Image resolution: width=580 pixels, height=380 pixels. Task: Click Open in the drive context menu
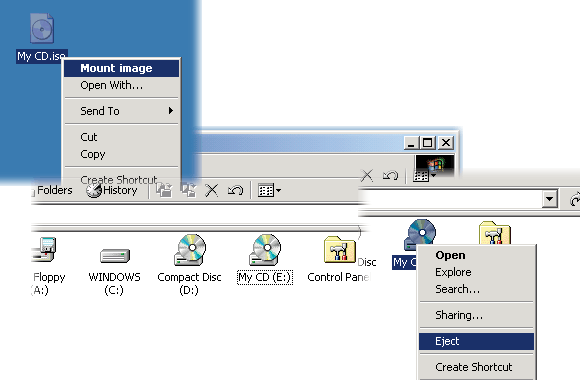pos(476,255)
